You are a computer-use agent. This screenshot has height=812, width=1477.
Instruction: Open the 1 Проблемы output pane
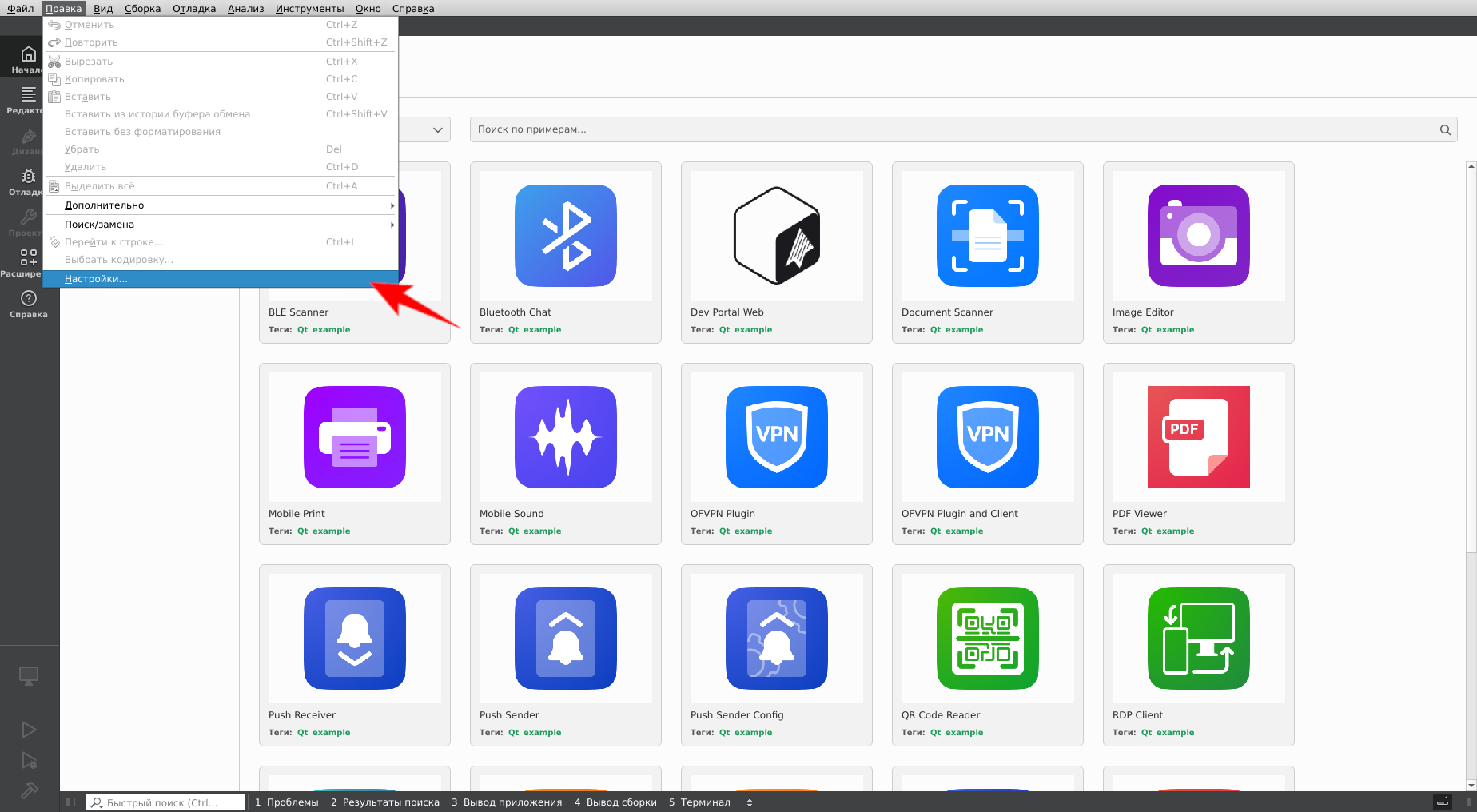tap(286, 802)
